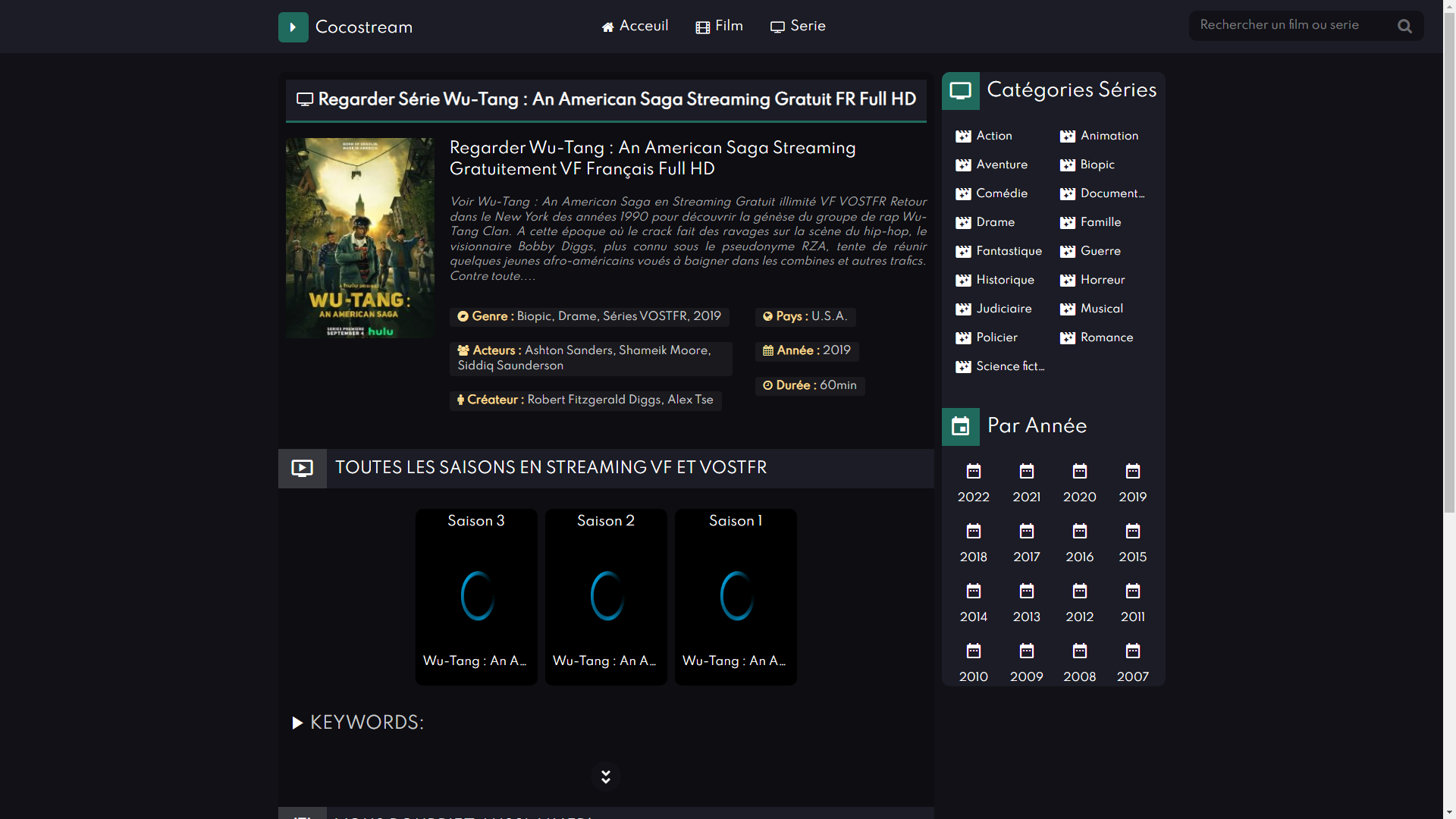Click the calendar icon above 2008
Viewport: 1456px width, 819px height.
(x=1080, y=651)
